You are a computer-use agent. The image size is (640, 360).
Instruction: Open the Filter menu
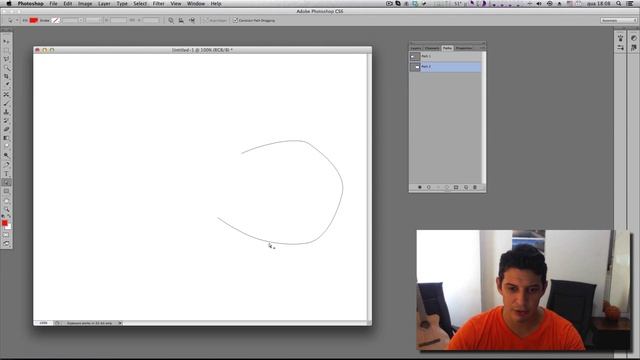click(x=158, y=4)
